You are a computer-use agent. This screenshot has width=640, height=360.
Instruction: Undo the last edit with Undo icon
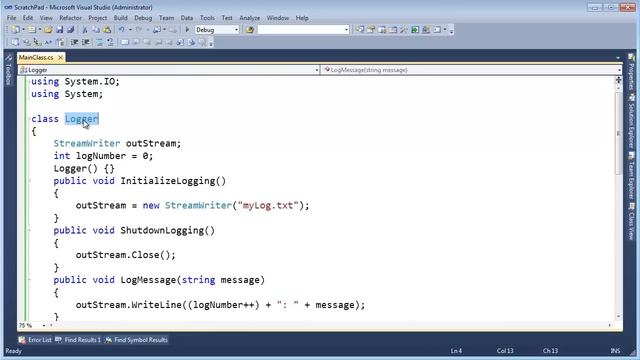click(122, 30)
